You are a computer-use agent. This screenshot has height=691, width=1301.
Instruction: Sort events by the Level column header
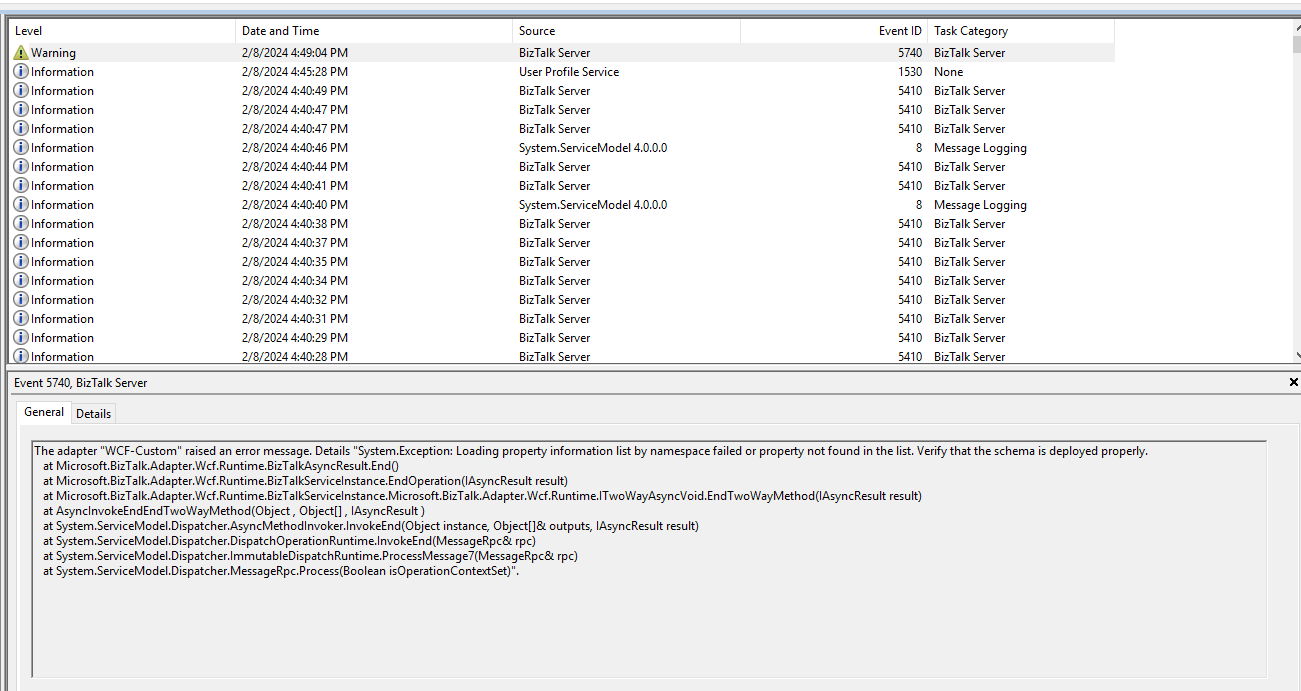click(120, 31)
